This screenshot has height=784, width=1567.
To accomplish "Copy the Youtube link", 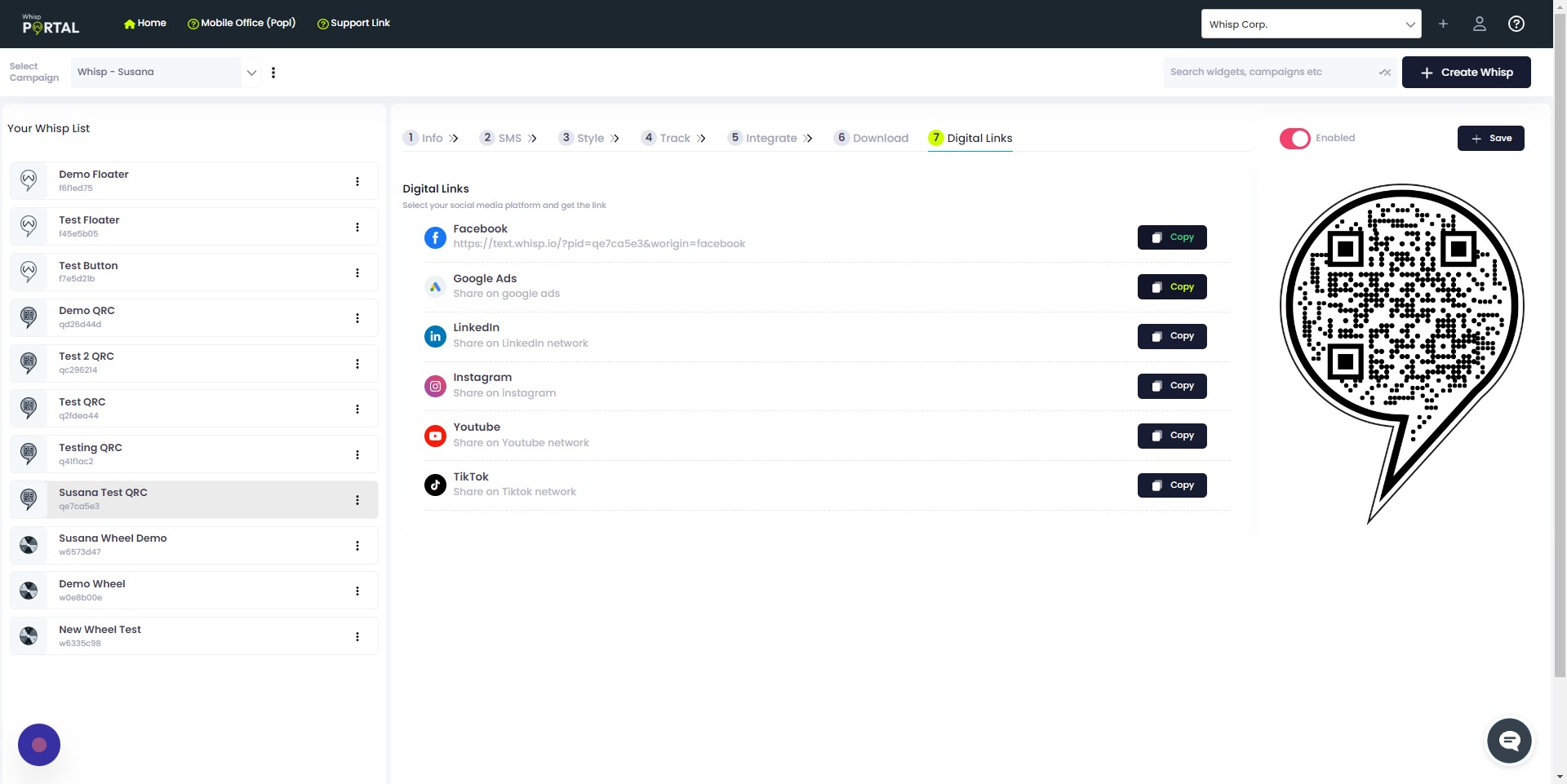I will [x=1172, y=436].
